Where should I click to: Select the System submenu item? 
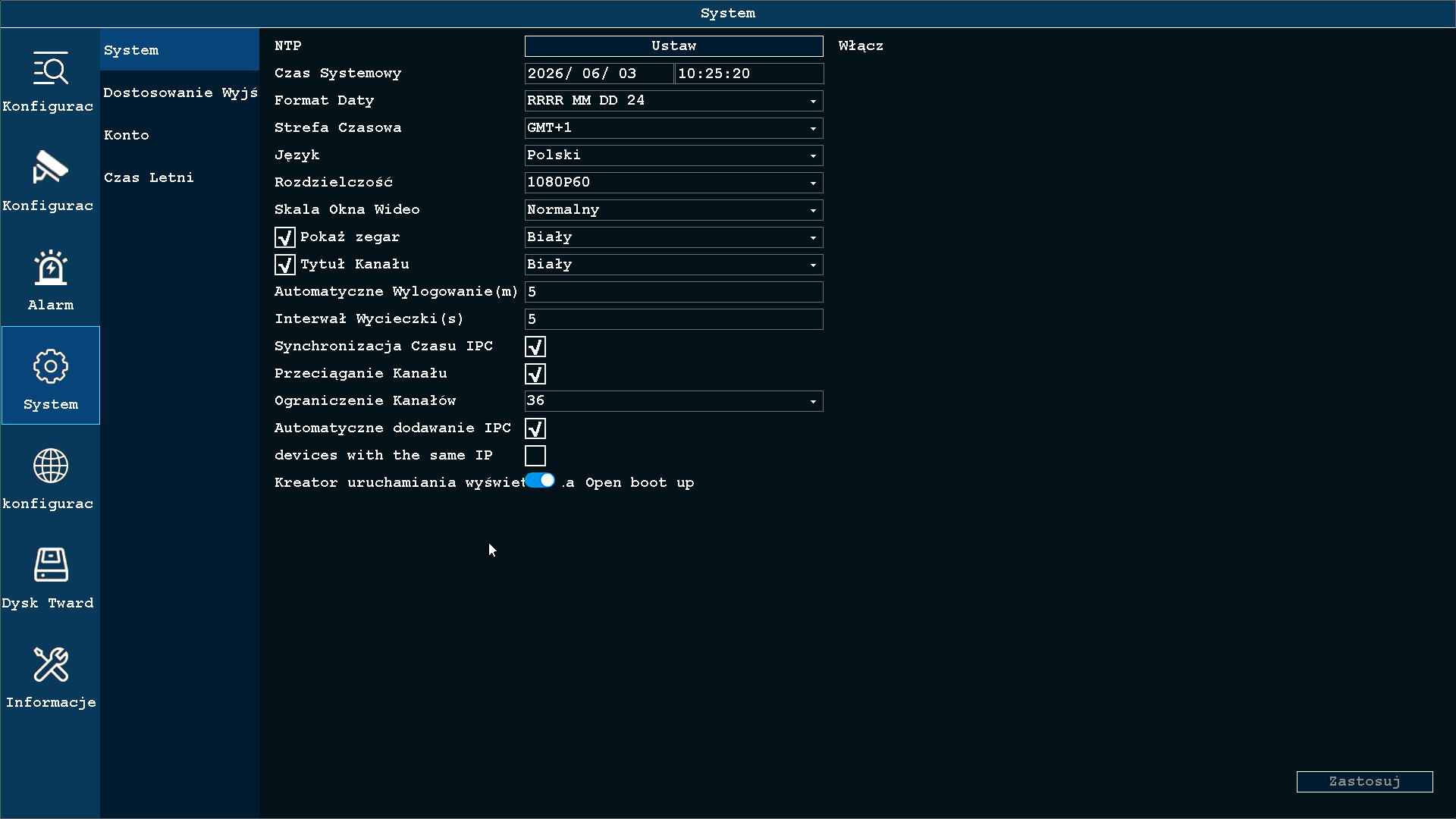(180, 50)
